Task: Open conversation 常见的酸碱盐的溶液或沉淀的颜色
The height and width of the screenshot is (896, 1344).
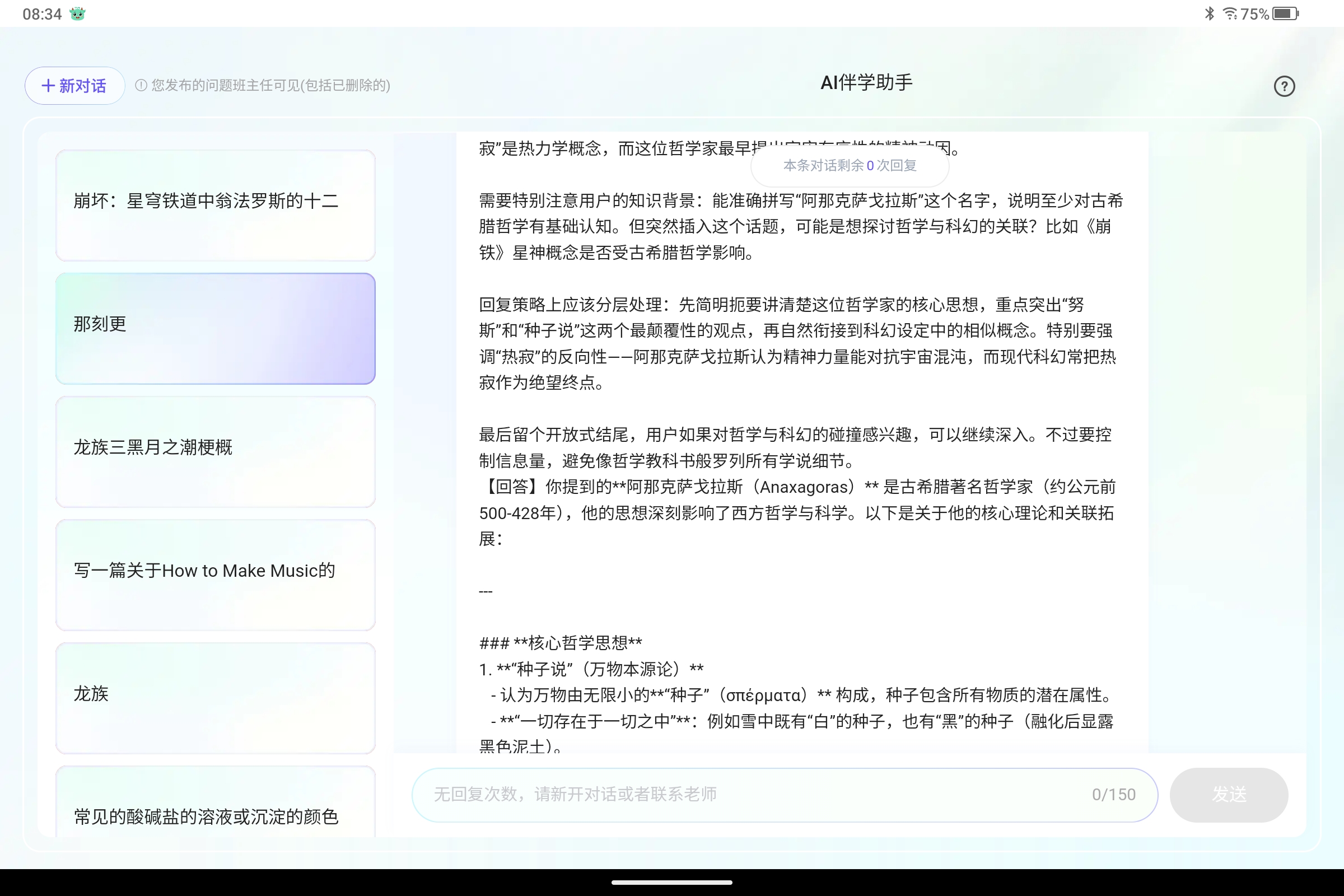Action: (x=216, y=802)
